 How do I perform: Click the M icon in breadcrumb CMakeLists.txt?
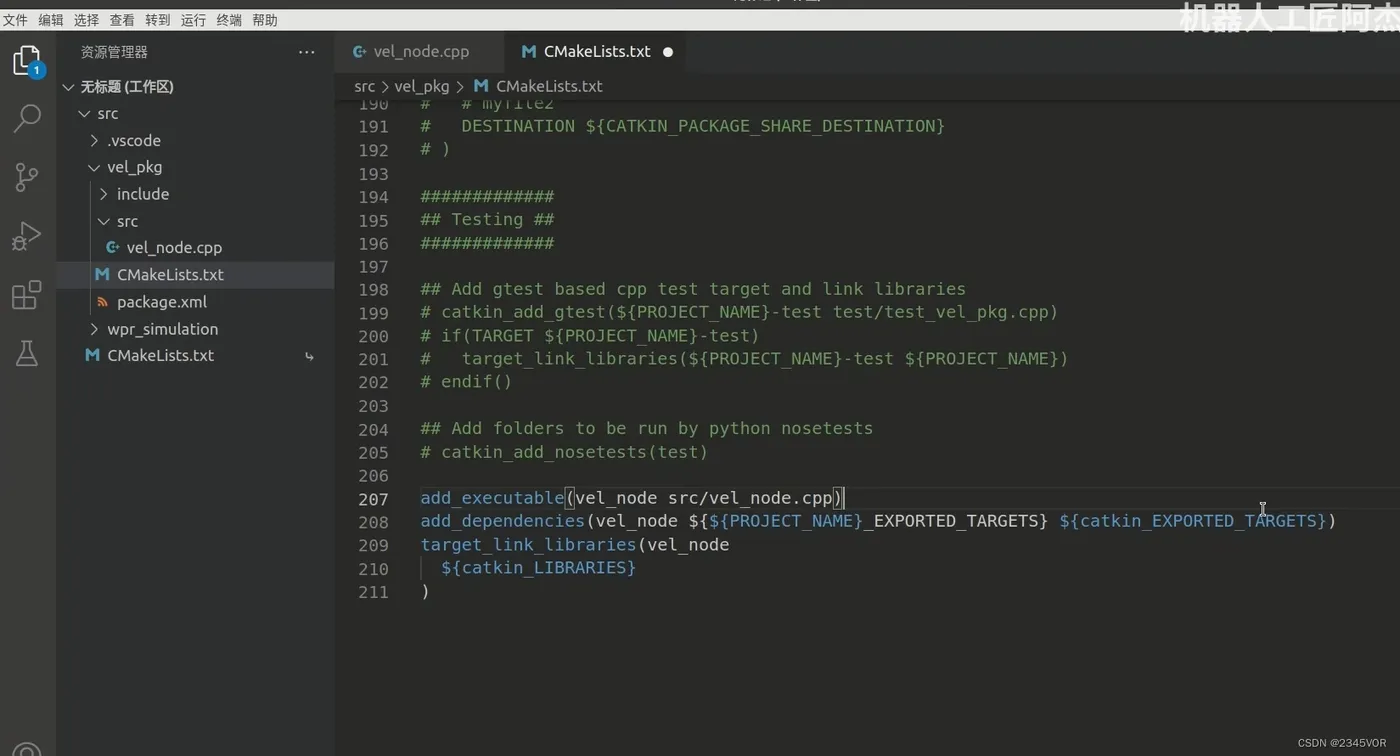click(x=481, y=87)
